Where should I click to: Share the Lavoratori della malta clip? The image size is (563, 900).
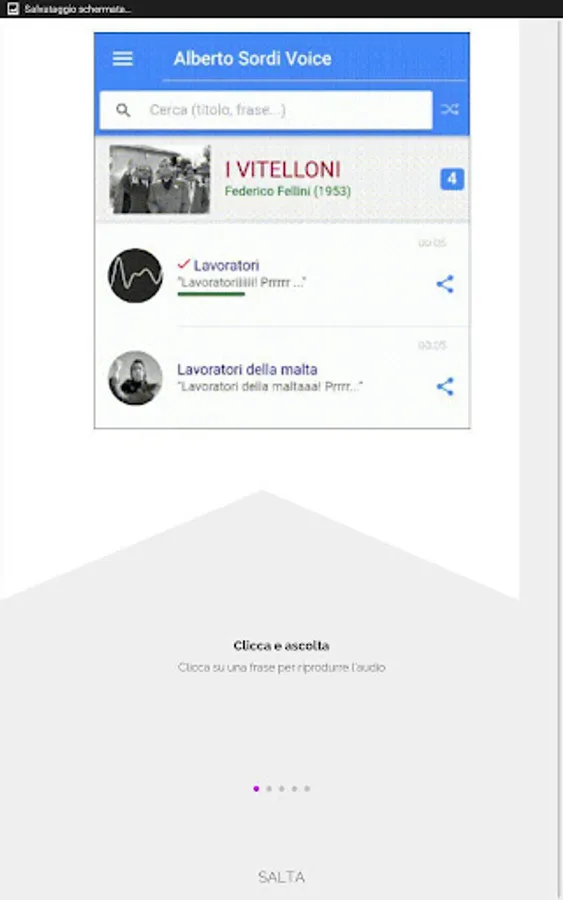pyautogui.click(x=445, y=386)
